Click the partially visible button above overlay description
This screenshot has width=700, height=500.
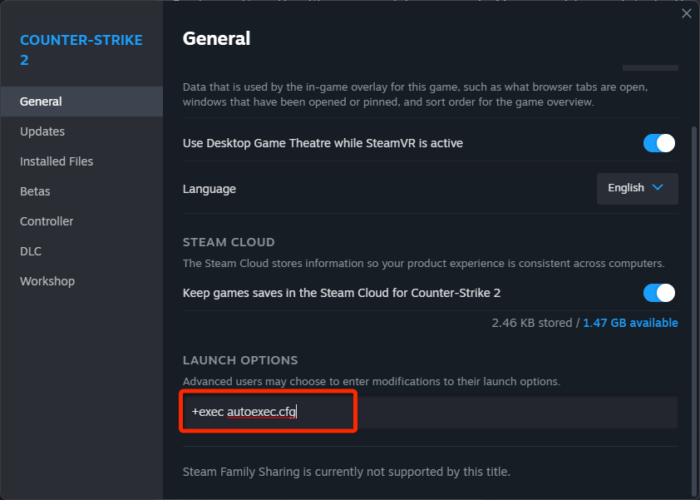tap(650, 68)
